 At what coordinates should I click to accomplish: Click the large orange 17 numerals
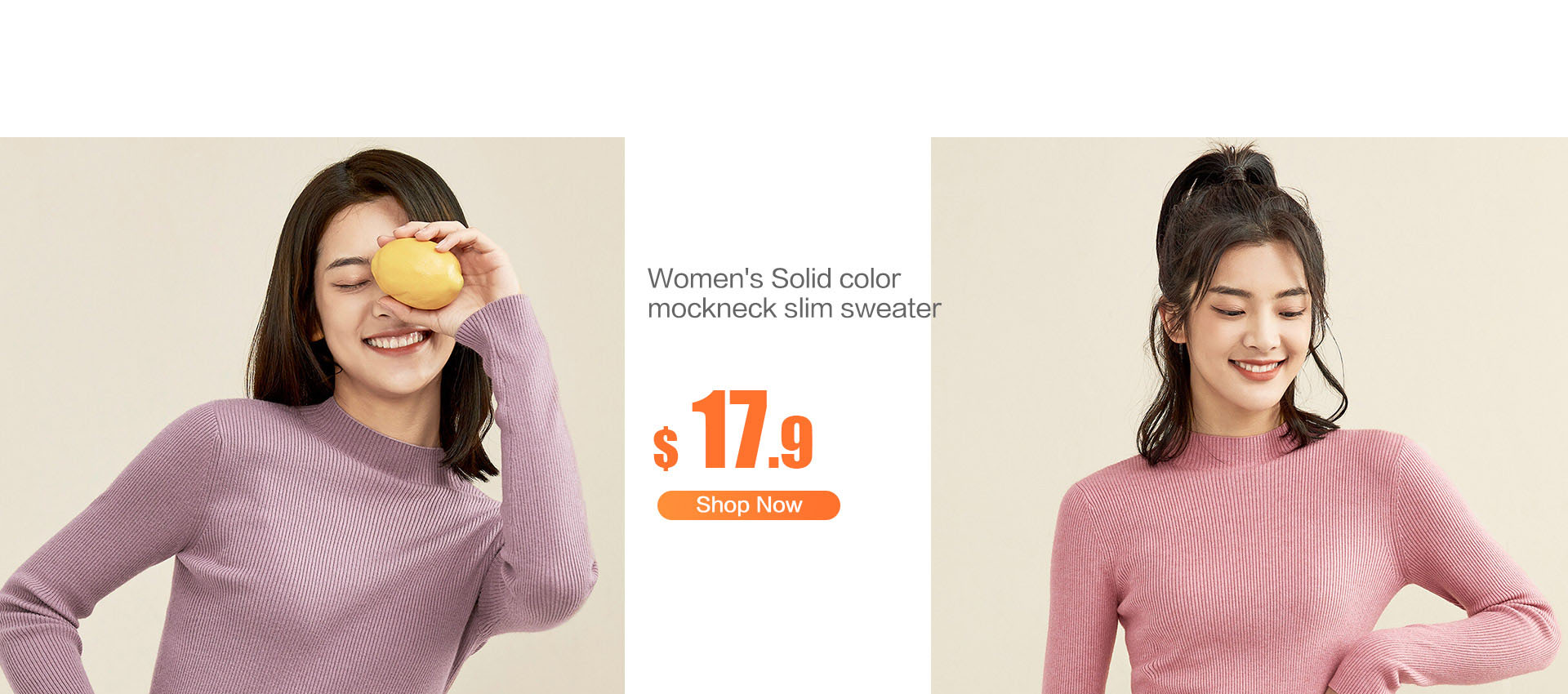(x=729, y=429)
